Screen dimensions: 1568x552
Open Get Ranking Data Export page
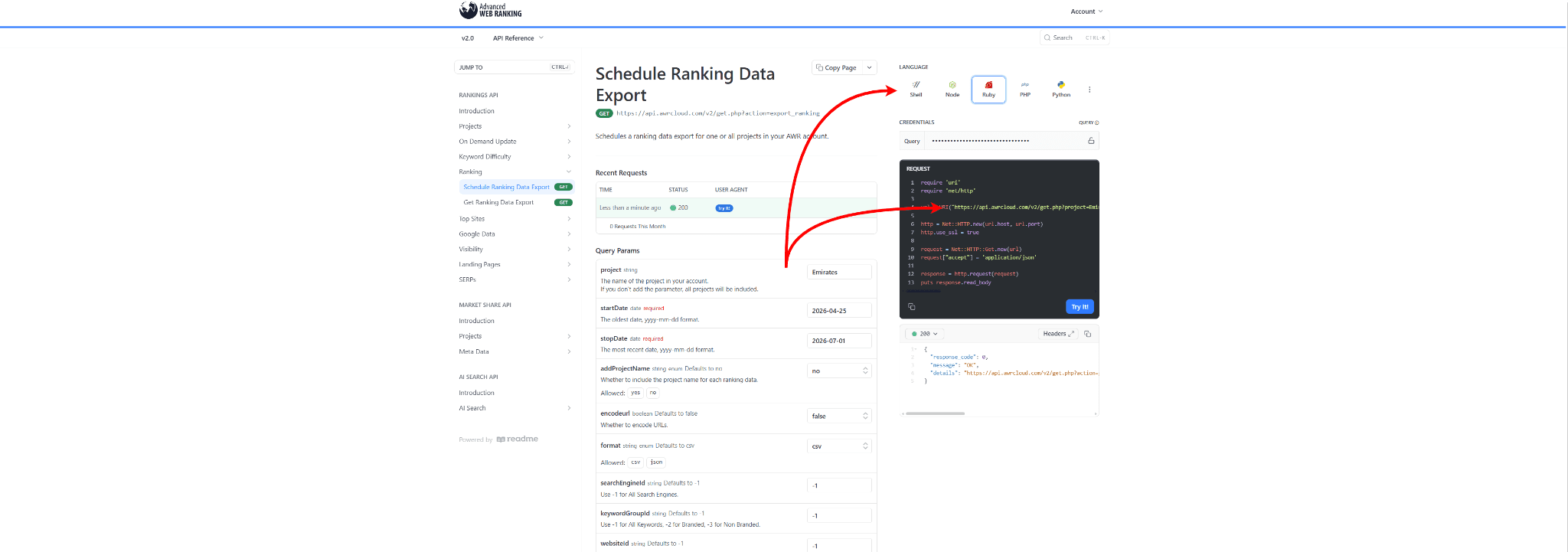[x=516, y=203]
